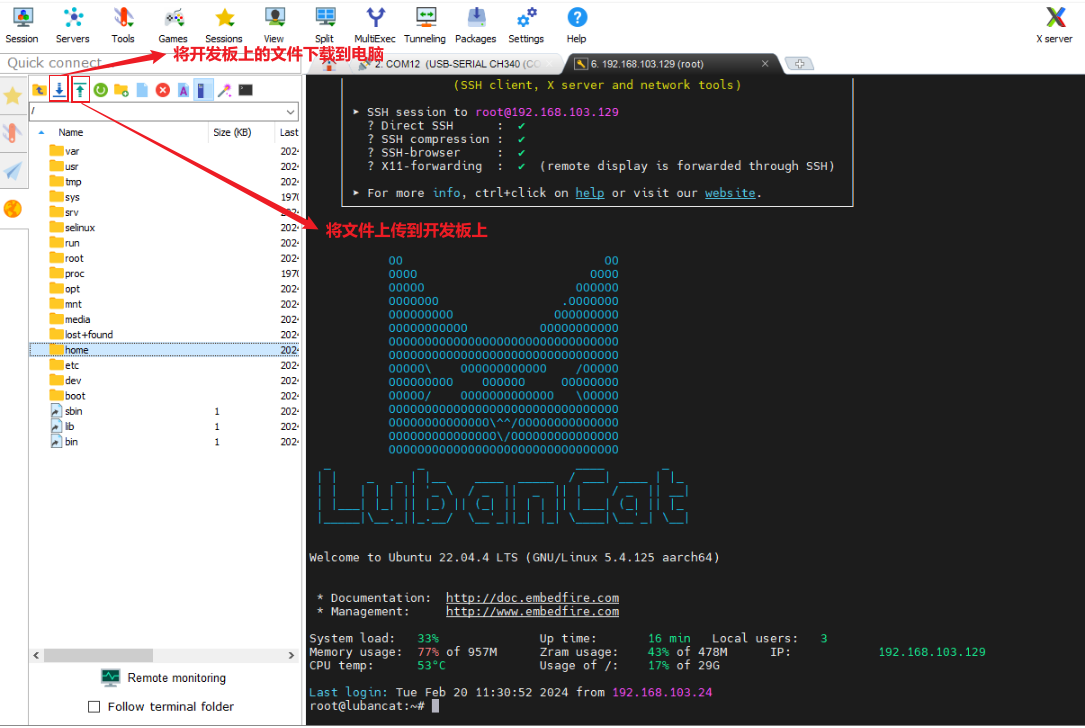Refresh the SFTP folder listing
Viewport: 1085px width, 728px height.
[x=101, y=90]
